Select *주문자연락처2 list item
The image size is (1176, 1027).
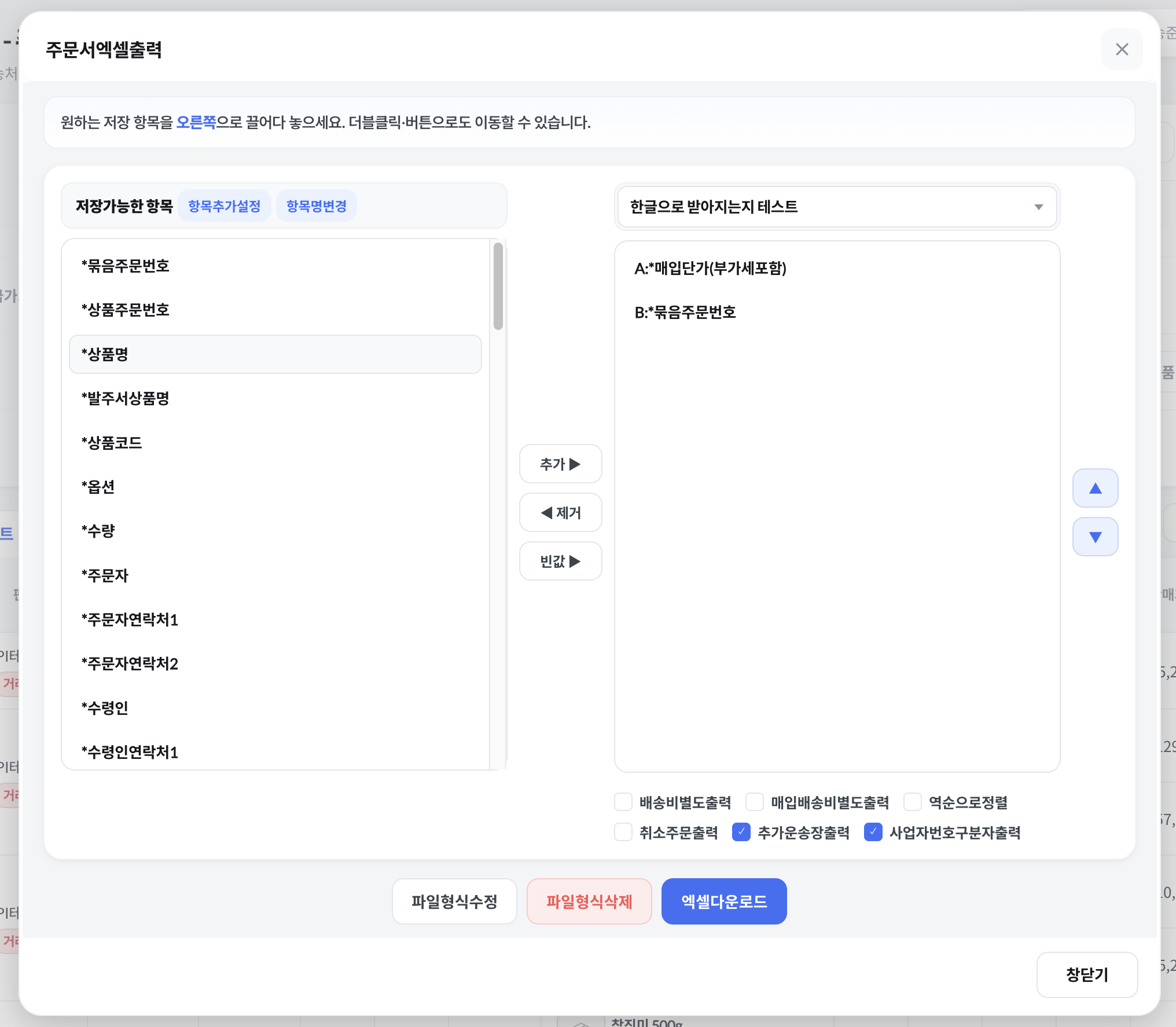[x=275, y=663]
